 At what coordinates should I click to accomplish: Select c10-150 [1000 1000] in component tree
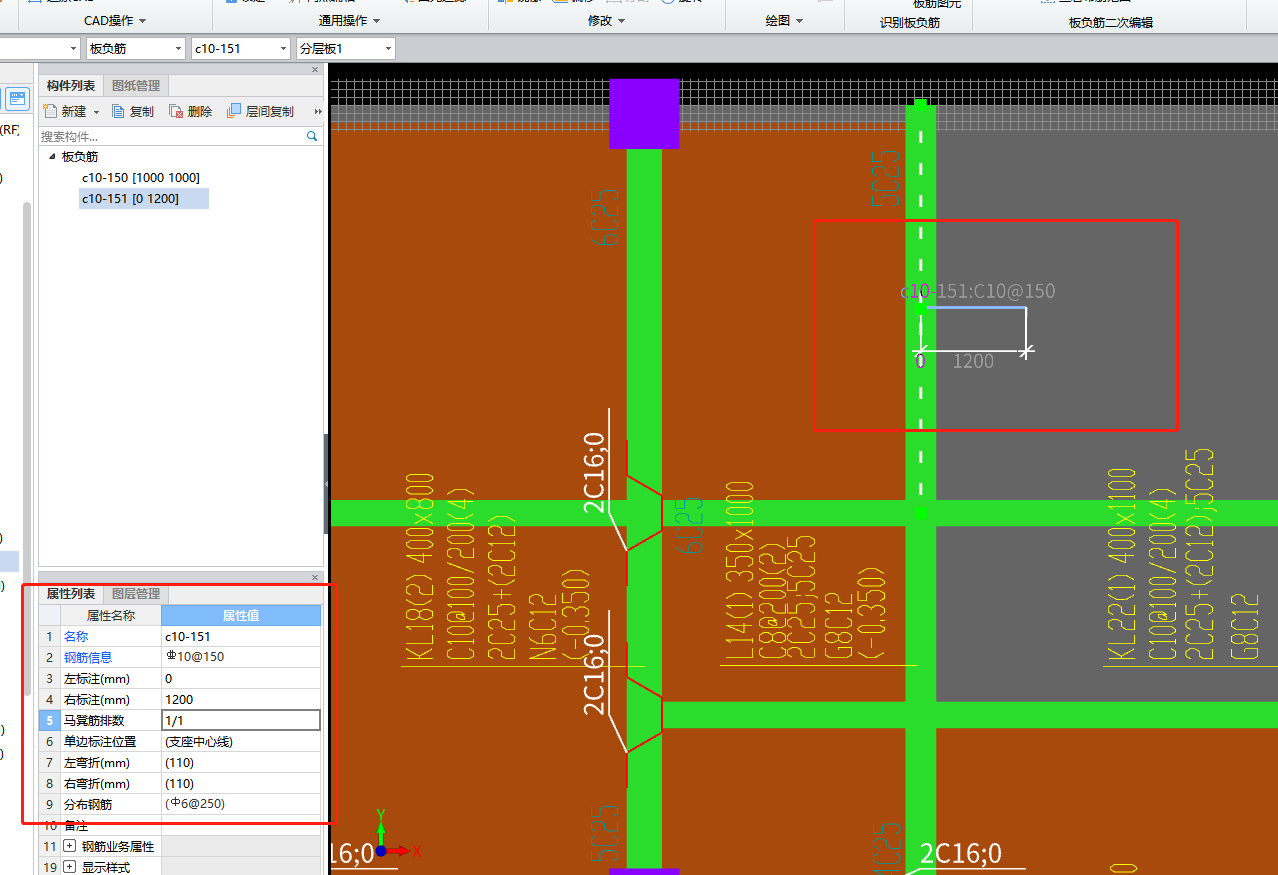tap(141, 178)
